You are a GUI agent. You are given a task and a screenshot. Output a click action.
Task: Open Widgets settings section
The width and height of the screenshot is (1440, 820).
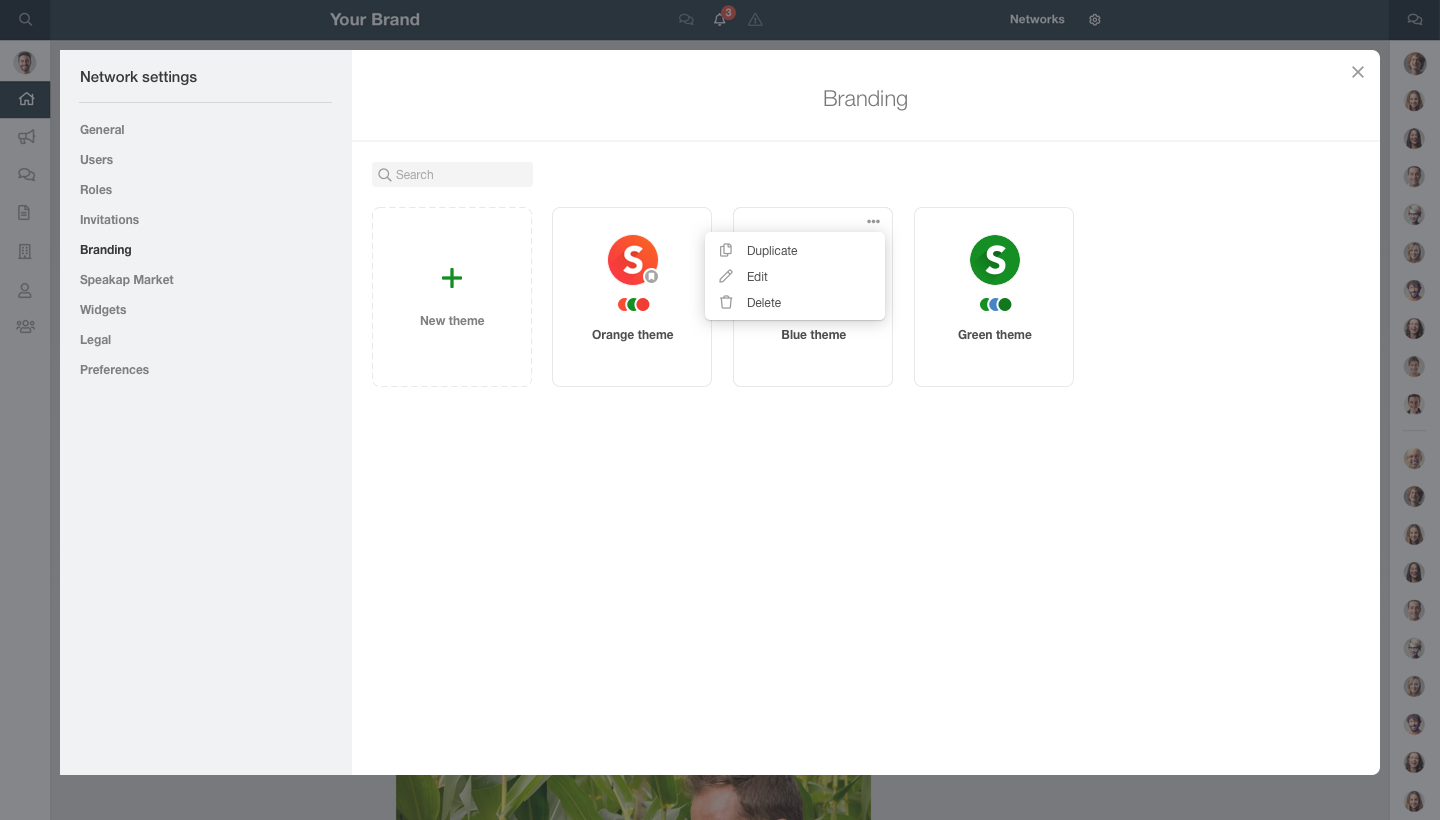[x=103, y=310]
